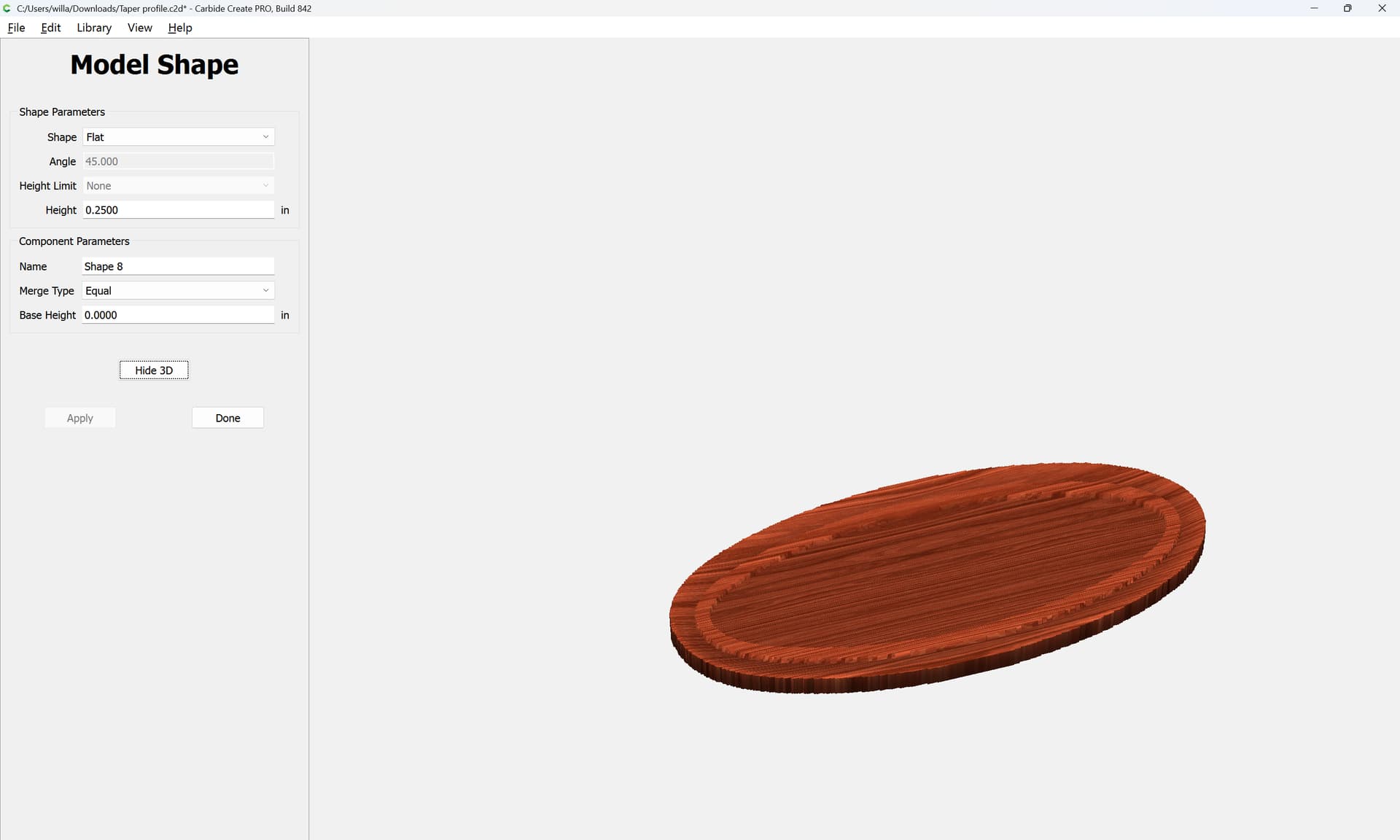This screenshot has height=840, width=1400.
Task: Restore down the application window
Action: (1347, 9)
